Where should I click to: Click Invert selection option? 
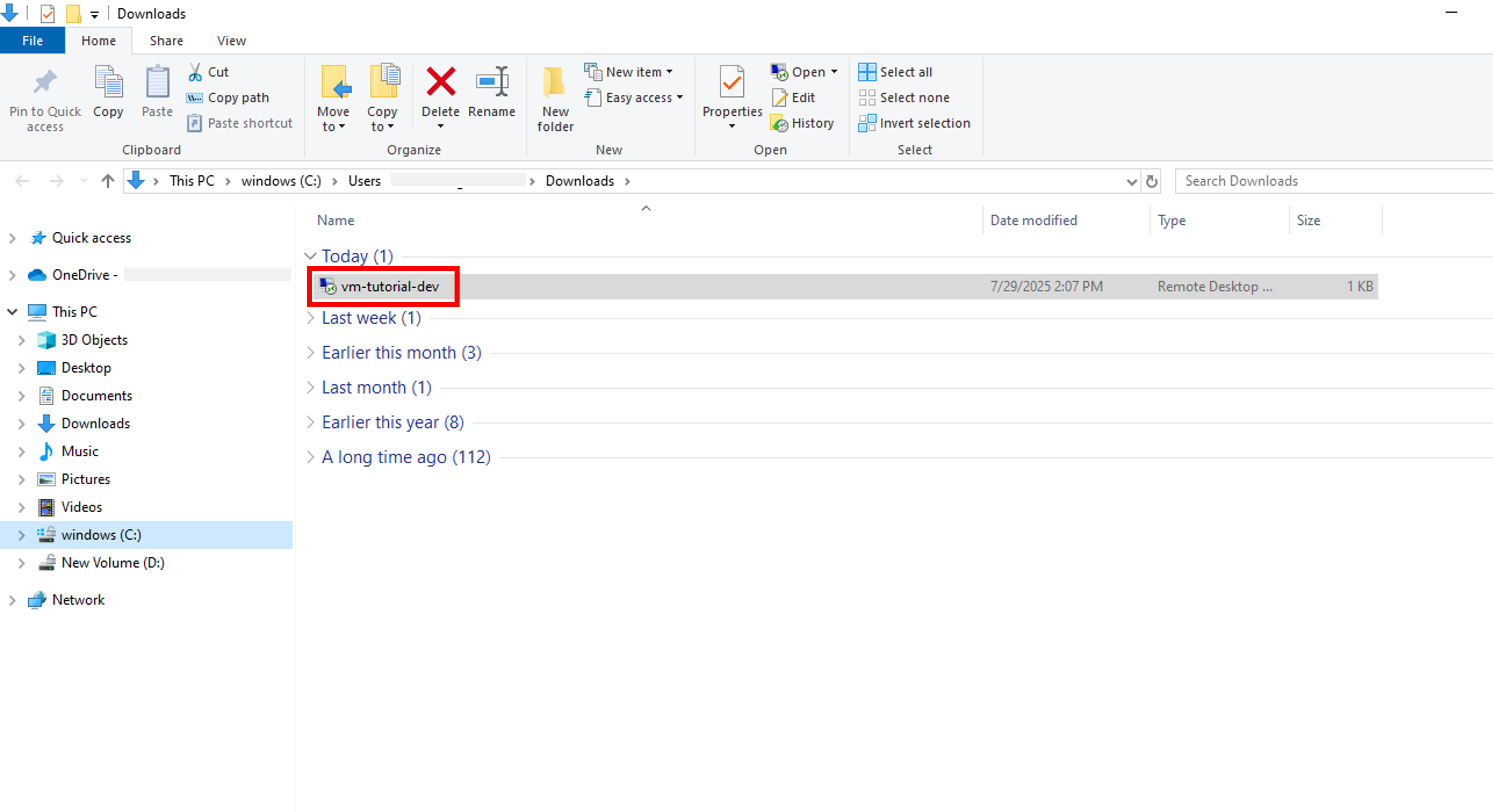[x=924, y=124]
